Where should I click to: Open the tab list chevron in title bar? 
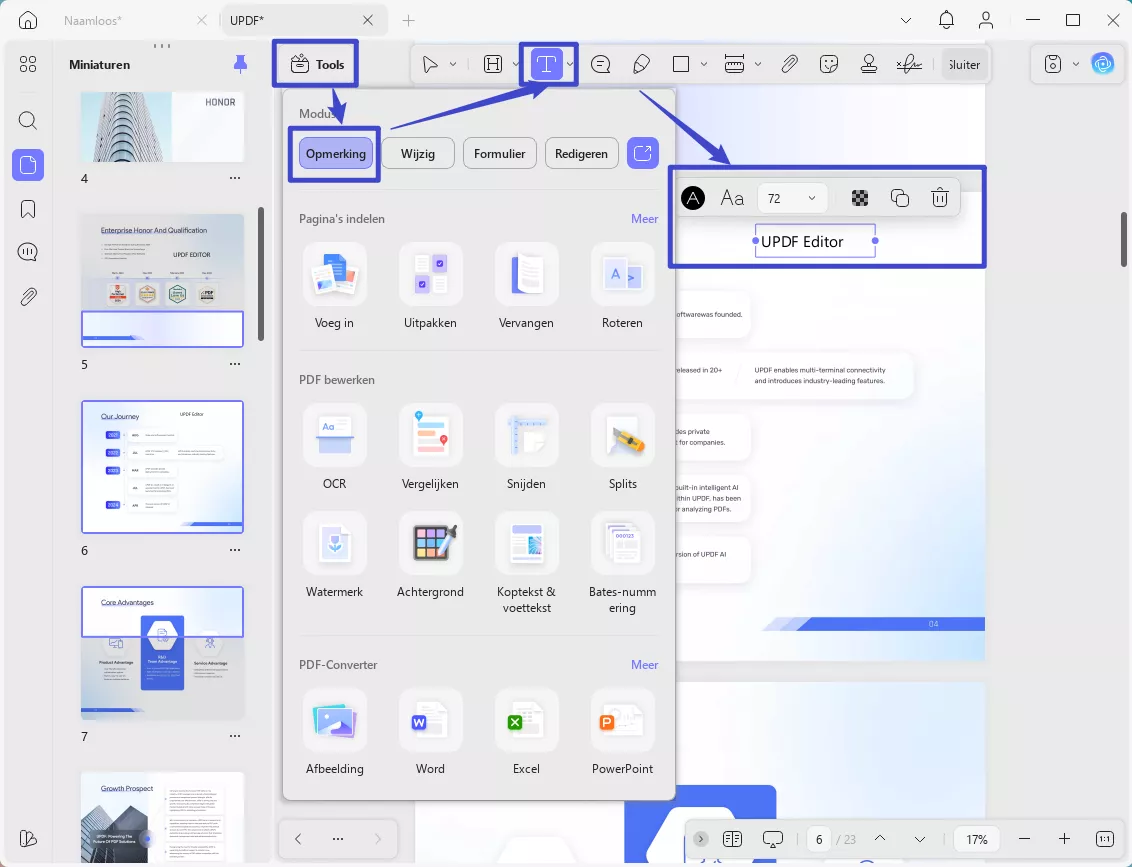905,20
